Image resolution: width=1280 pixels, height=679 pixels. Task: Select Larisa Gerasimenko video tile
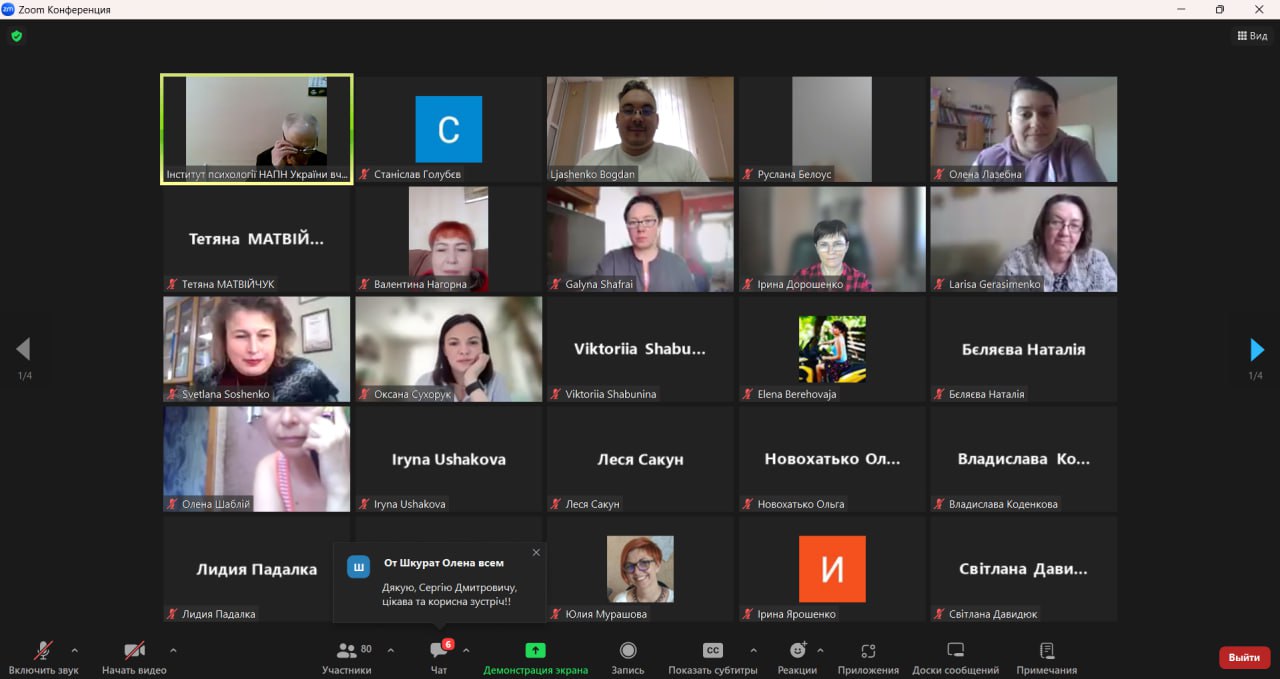pos(1024,239)
